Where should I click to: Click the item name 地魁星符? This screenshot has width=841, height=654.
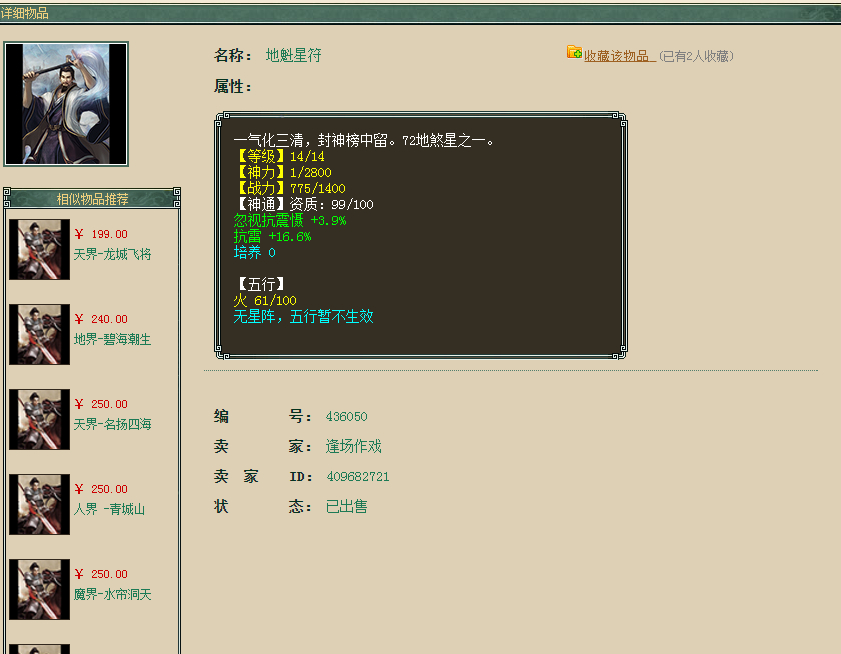click(x=293, y=55)
